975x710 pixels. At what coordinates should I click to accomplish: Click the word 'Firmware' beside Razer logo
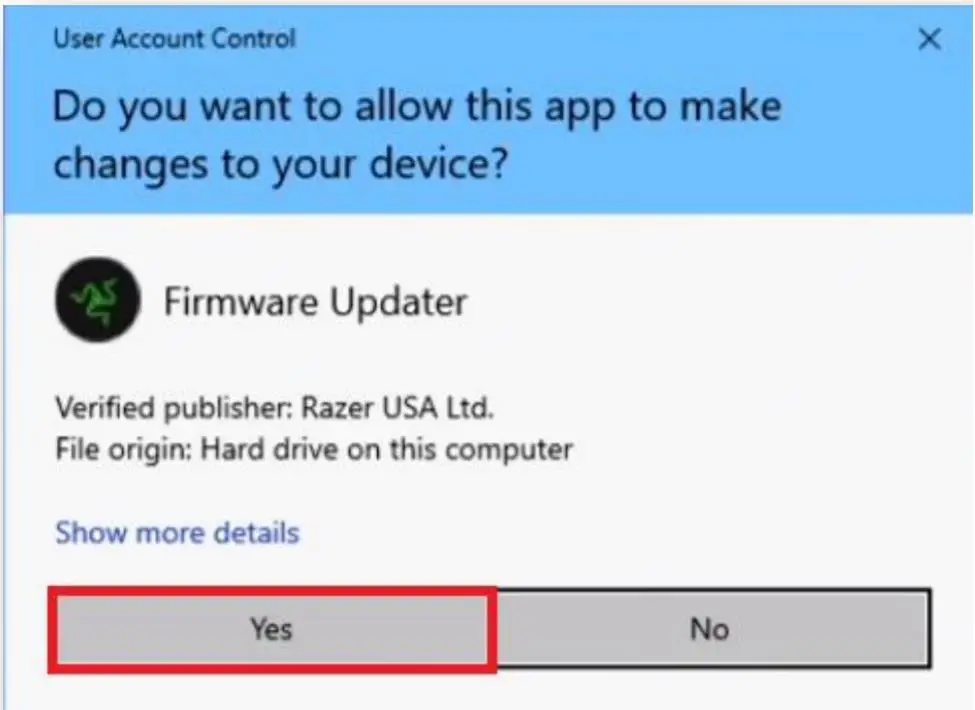(240, 302)
